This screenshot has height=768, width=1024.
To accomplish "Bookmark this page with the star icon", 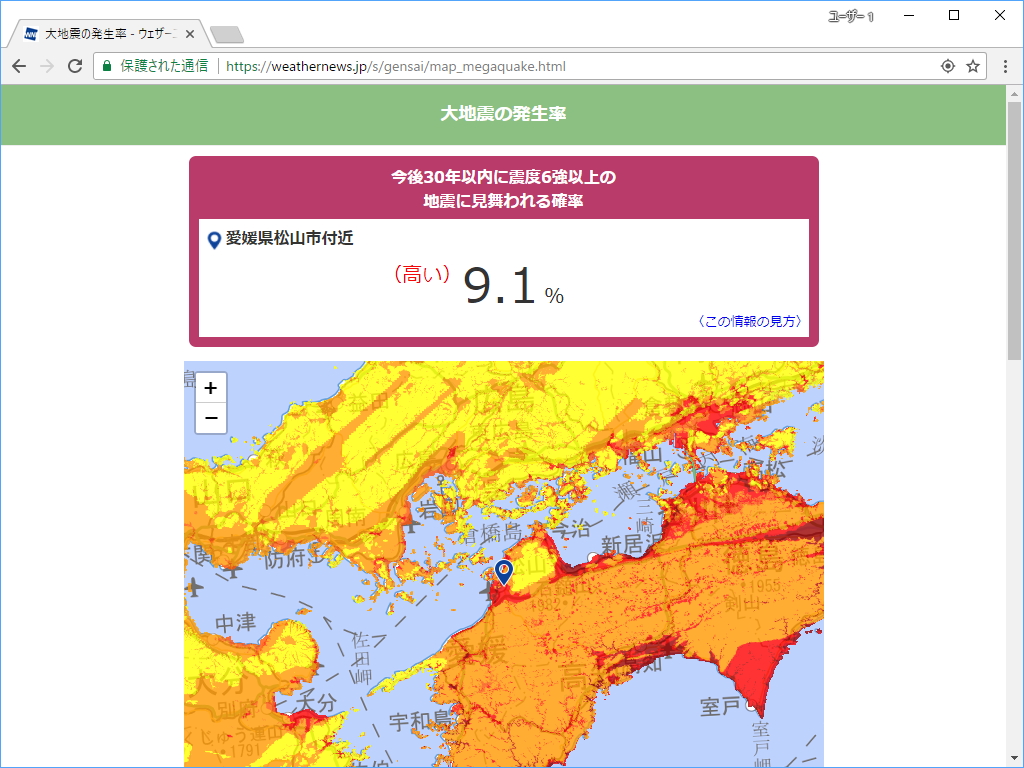I will 973,65.
